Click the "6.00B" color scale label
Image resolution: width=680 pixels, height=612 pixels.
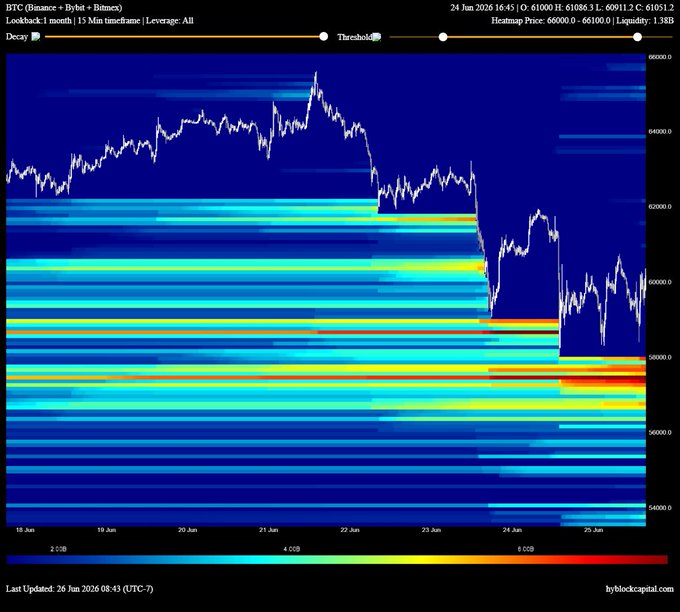coord(526,549)
